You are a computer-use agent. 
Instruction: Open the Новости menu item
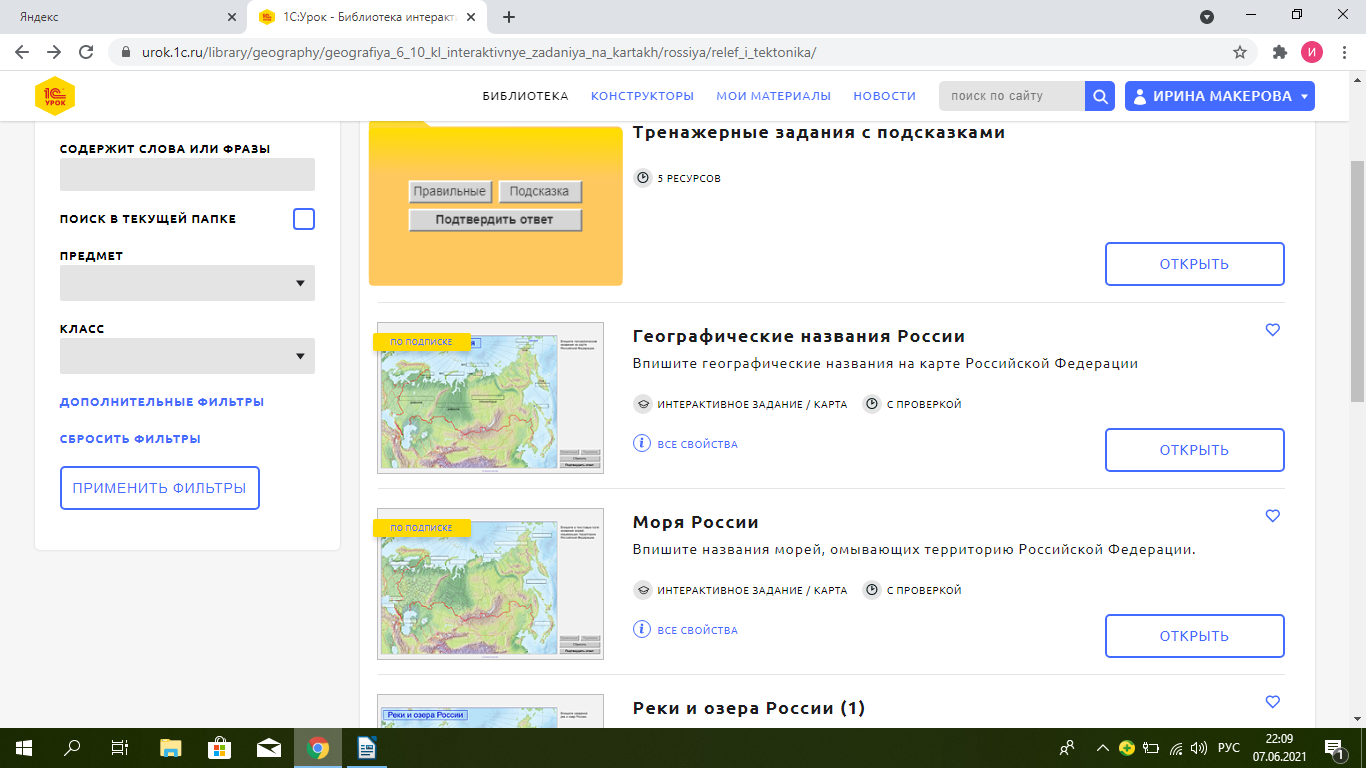pos(884,96)
